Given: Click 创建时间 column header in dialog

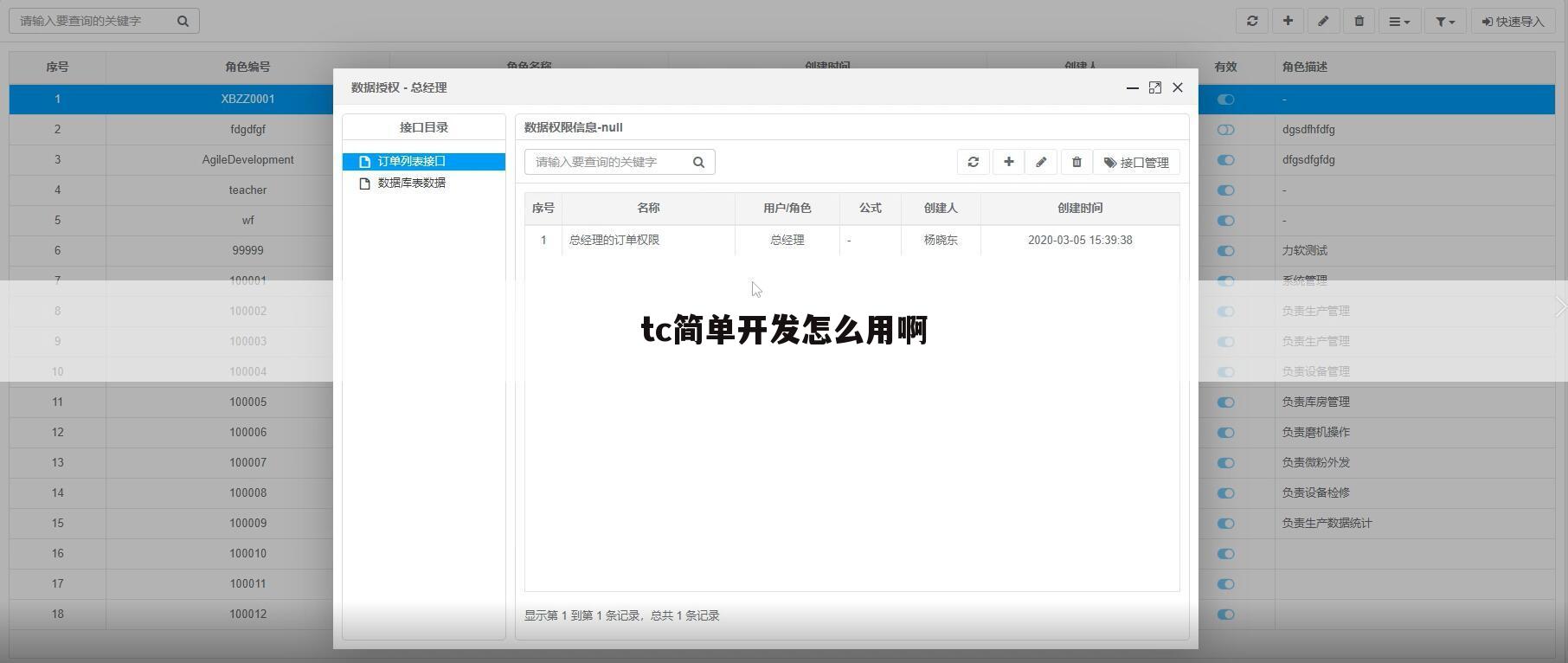Looking at the screenshot, I should click(1080, 208).
